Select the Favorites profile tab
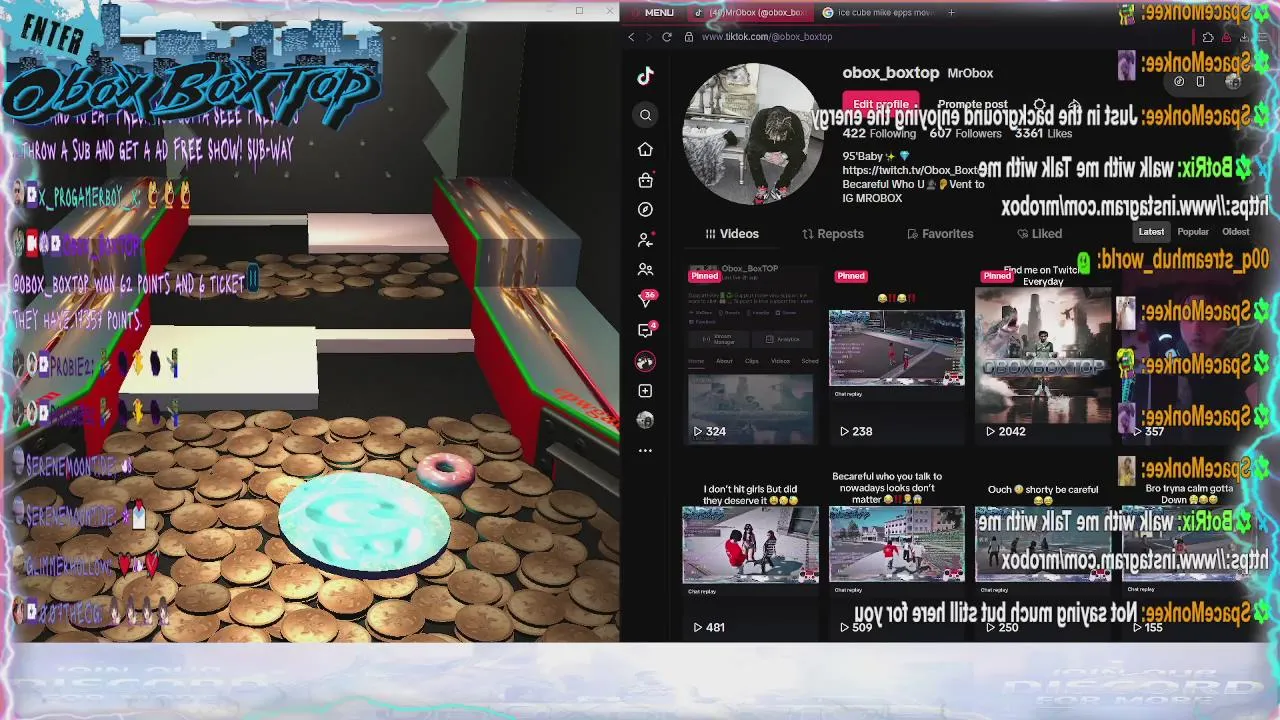Viewport: 1280px width, 720px height. 940,234
